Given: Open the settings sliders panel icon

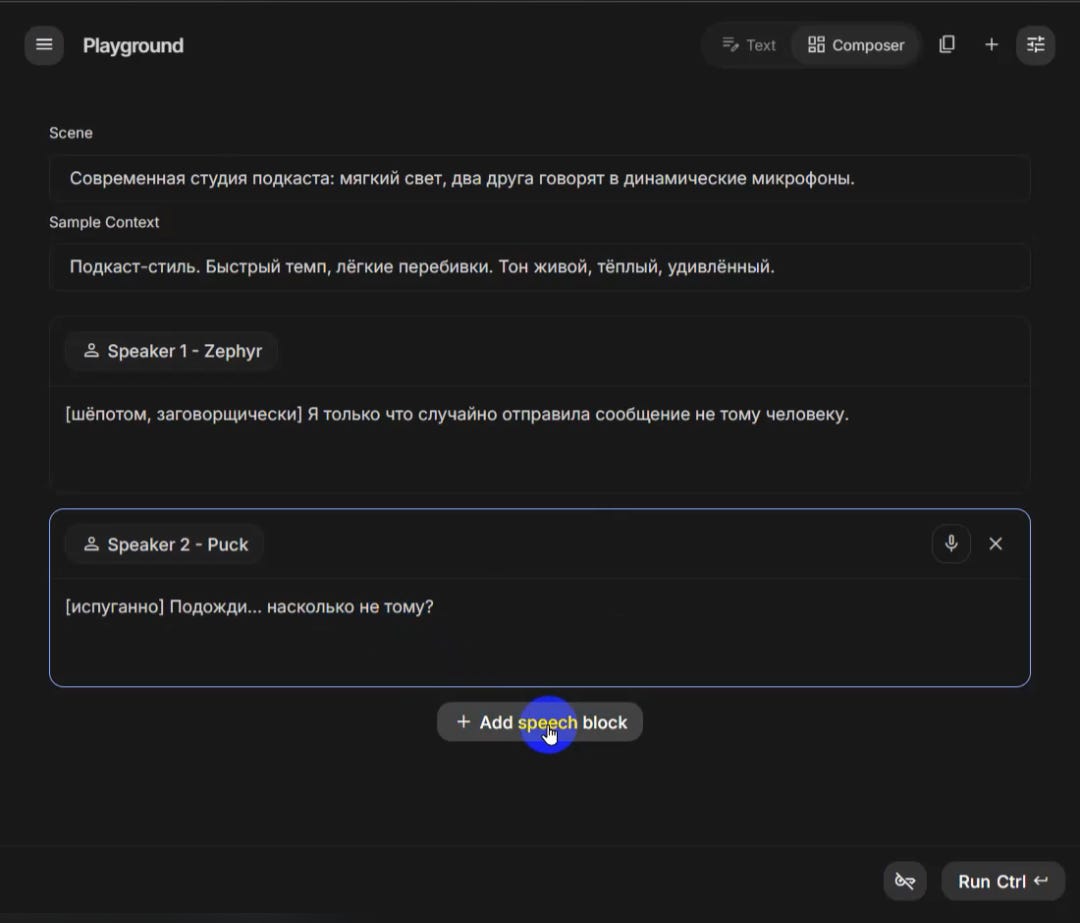Looking at the screenshot, I should click(x=1035, y=45).
